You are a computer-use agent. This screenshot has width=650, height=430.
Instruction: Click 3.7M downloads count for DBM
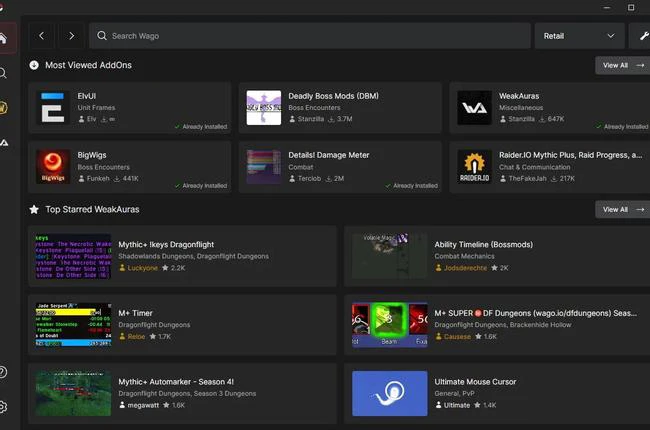click(344, 119)
